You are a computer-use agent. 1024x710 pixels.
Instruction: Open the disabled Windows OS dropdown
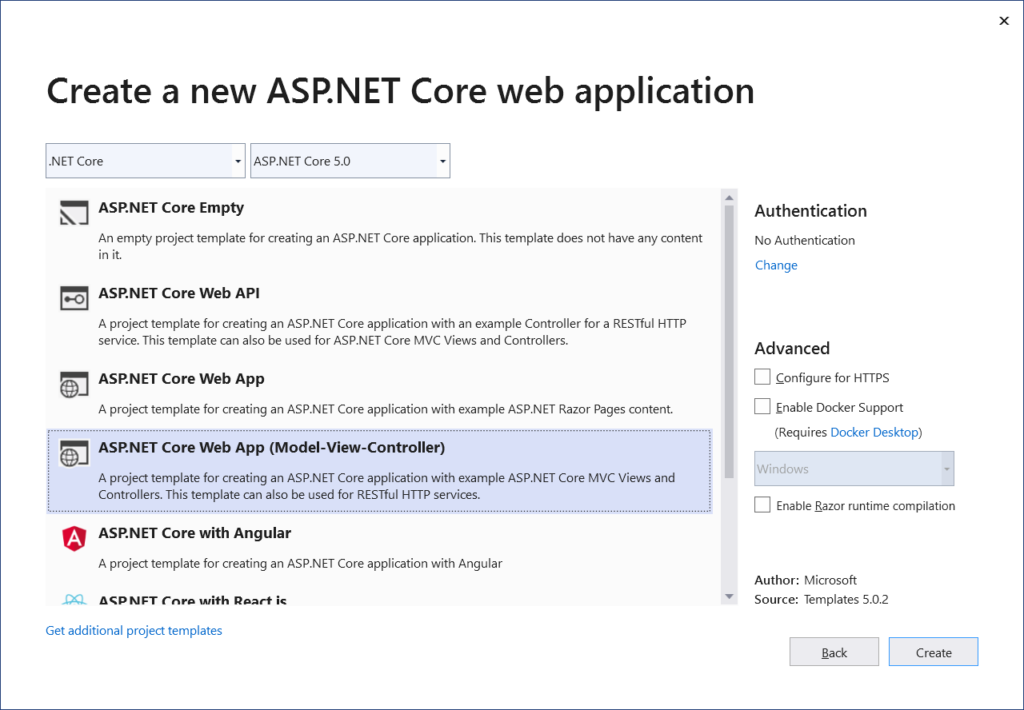point(854,468)
